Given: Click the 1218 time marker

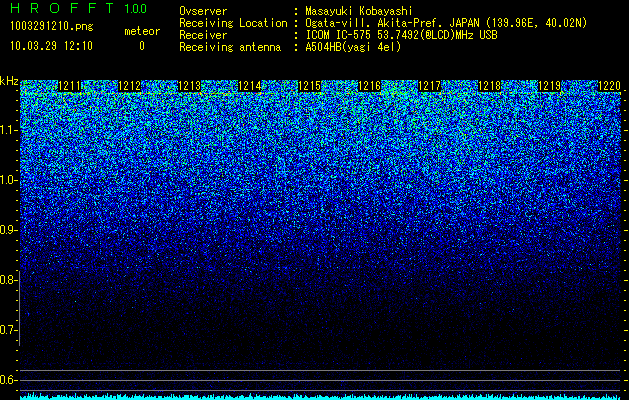Looking at the screenshot, I should [490, 86].
